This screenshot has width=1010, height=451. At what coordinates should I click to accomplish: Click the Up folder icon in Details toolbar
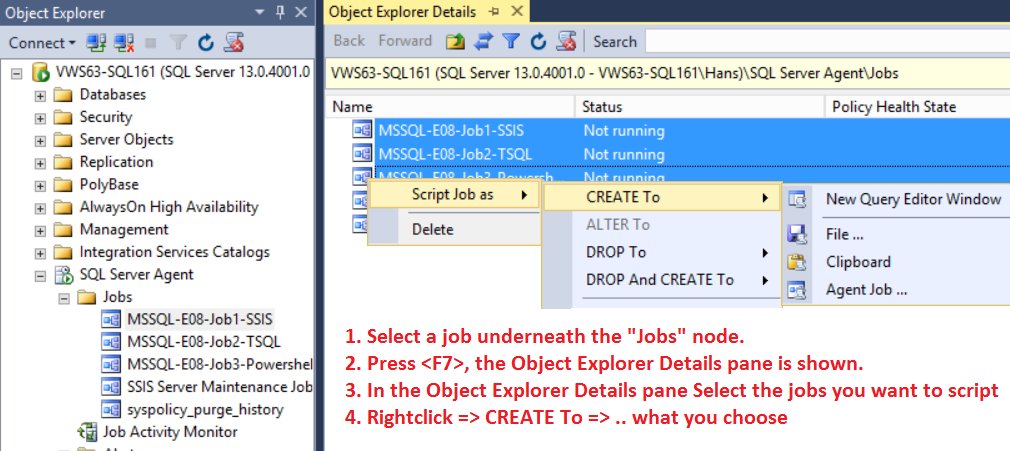point(455,41)
